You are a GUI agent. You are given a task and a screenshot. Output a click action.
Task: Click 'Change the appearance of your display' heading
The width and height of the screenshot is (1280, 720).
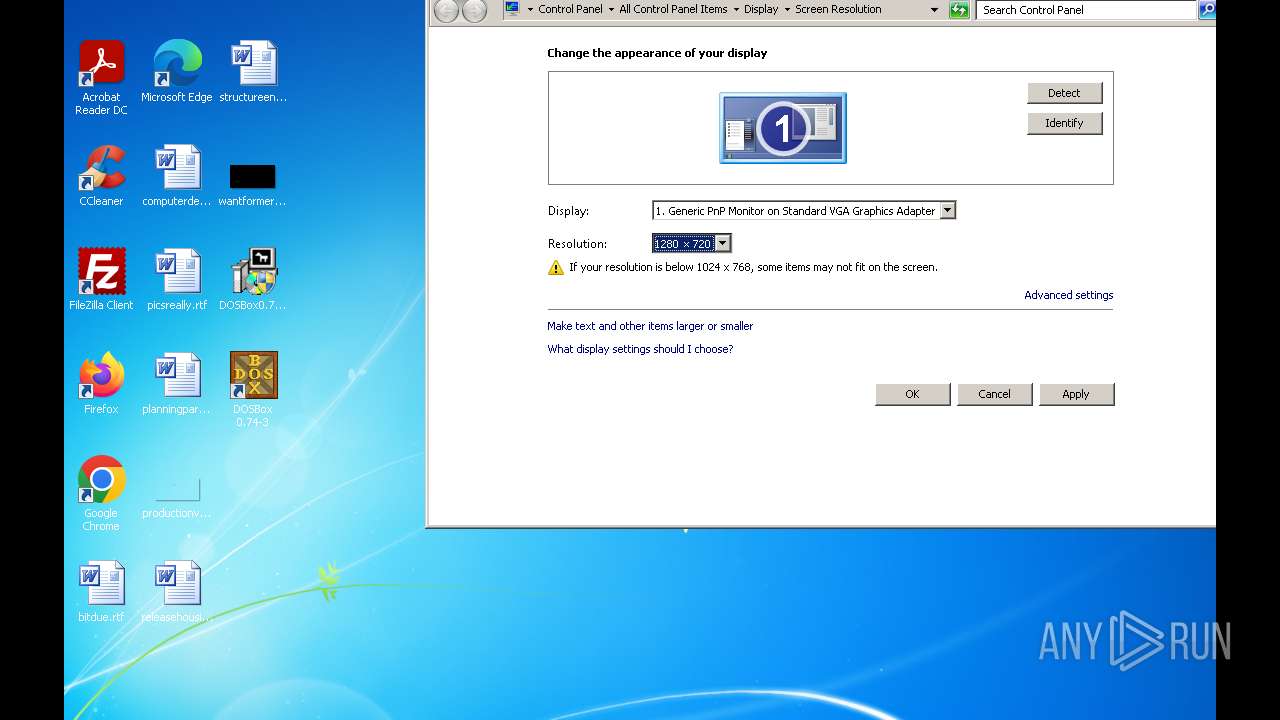click(657, 53)
